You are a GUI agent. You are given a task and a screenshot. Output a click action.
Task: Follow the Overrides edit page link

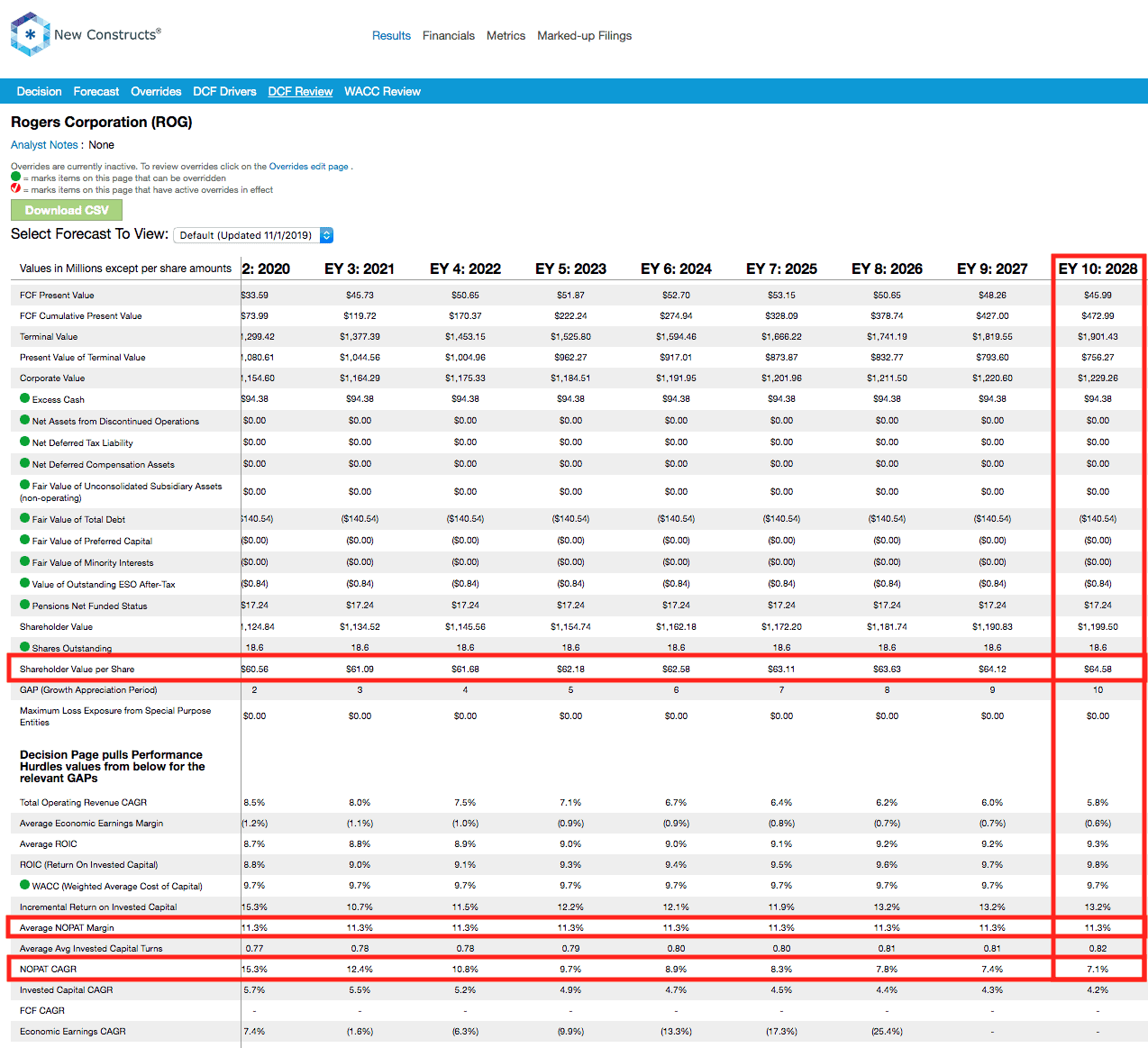pyautogui.click(x=308, y=167)
